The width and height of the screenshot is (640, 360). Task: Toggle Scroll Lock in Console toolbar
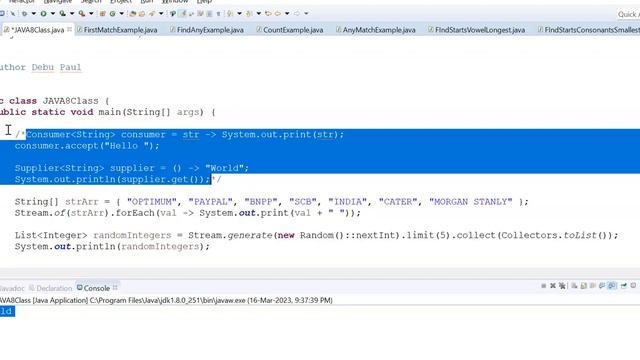pyautogui.click(x=584, y=286)
